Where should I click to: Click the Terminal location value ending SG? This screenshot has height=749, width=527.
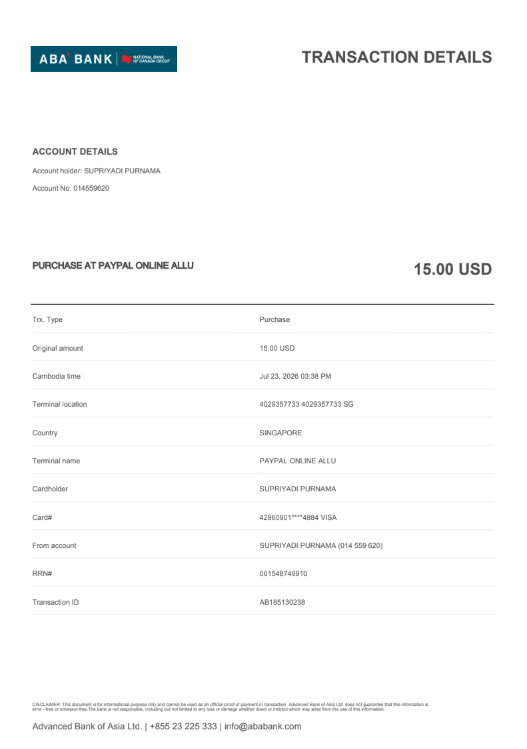[306, 404]
